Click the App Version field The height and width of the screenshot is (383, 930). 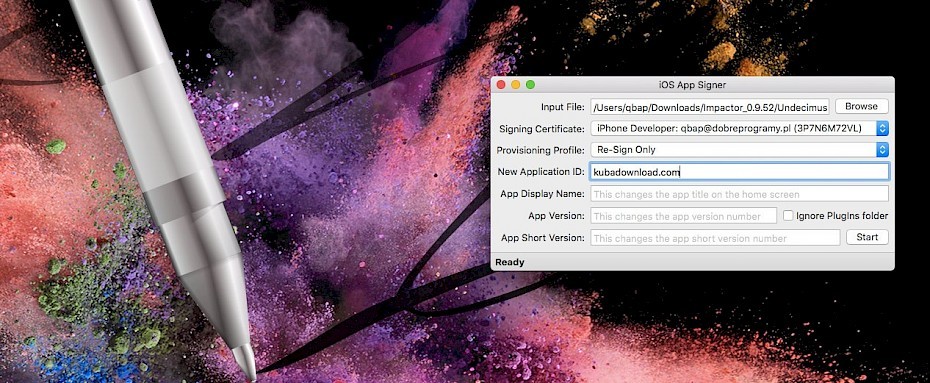tap(683, 216)
